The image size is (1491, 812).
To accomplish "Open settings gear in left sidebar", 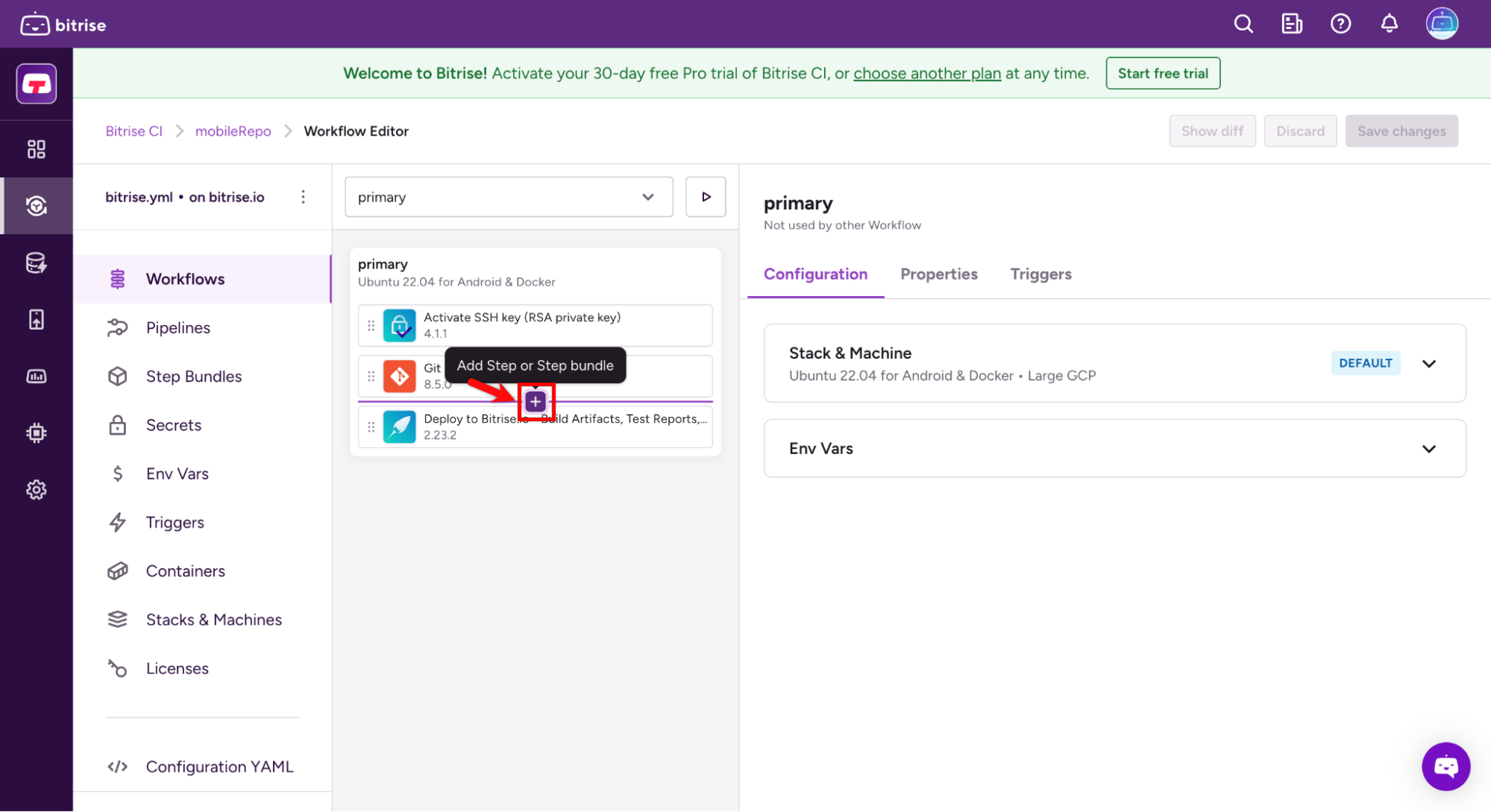I will tap(37, 490).
